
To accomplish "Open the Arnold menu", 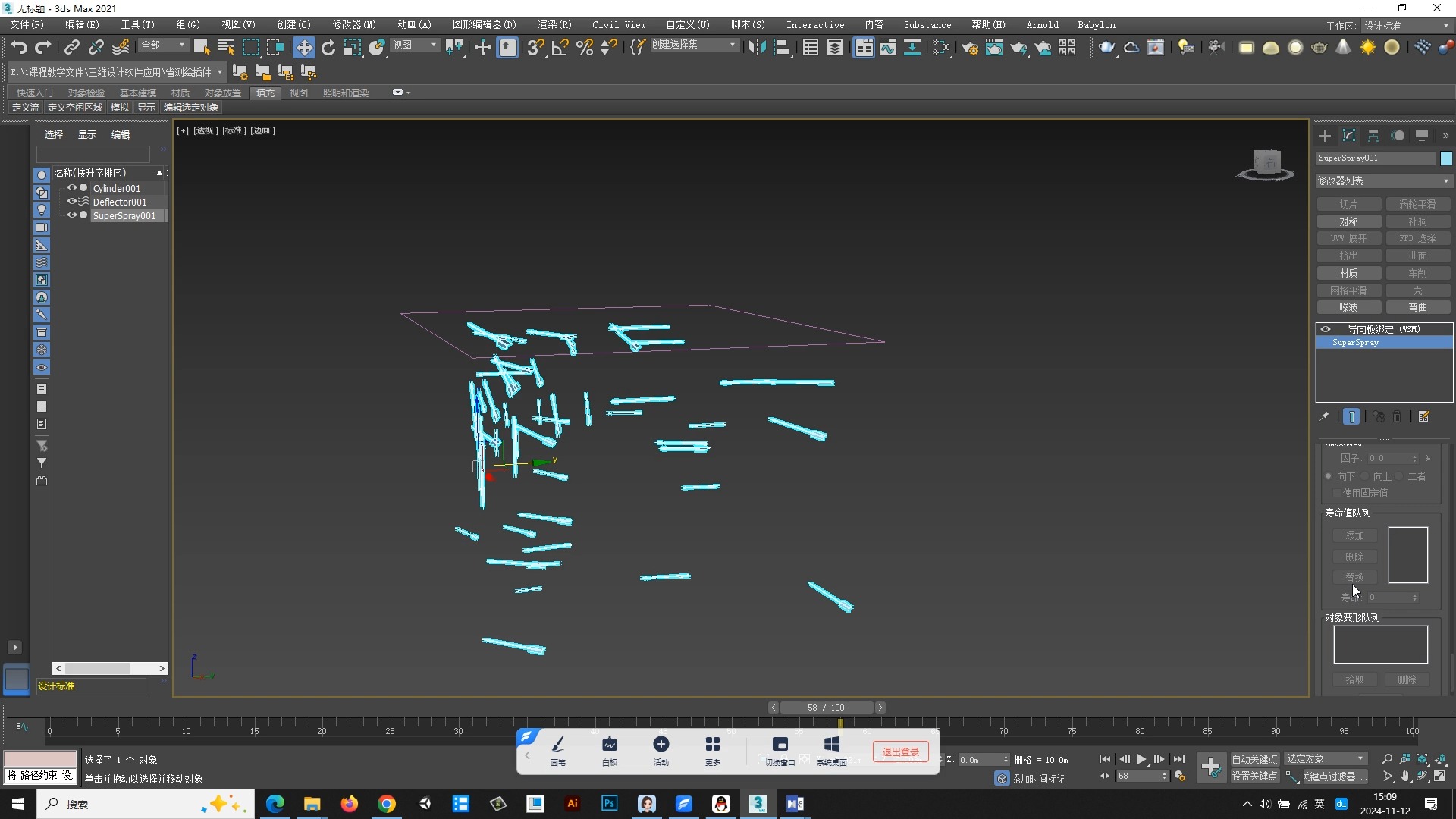I will tap(1042, 24).
